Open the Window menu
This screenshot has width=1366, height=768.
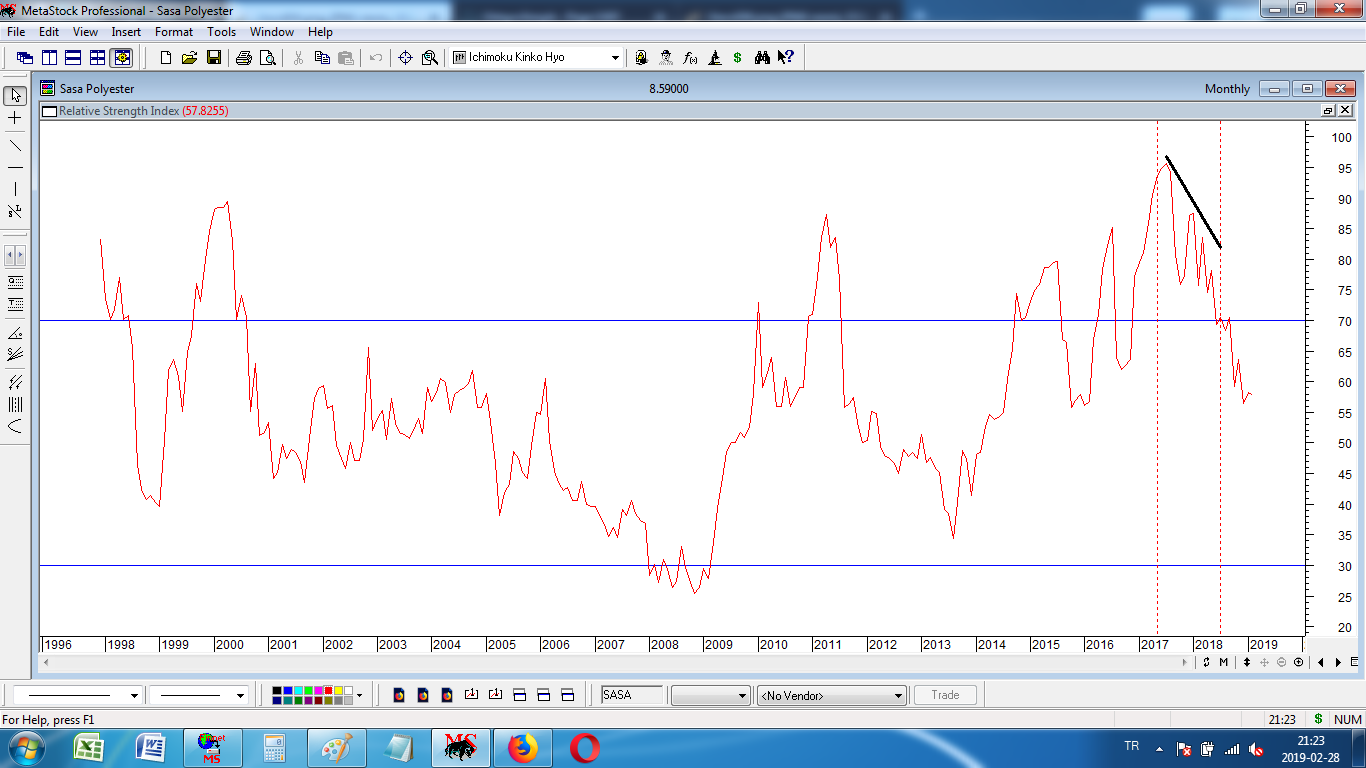272,32
